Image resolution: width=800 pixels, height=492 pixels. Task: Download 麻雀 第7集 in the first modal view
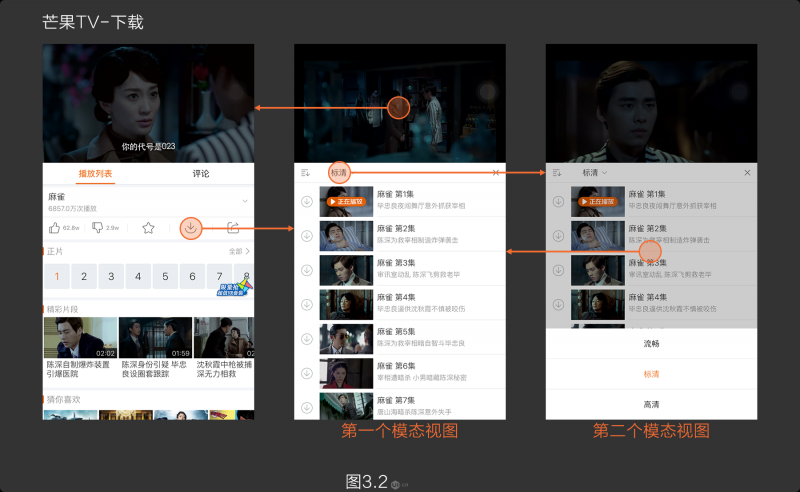pos(307,407)
